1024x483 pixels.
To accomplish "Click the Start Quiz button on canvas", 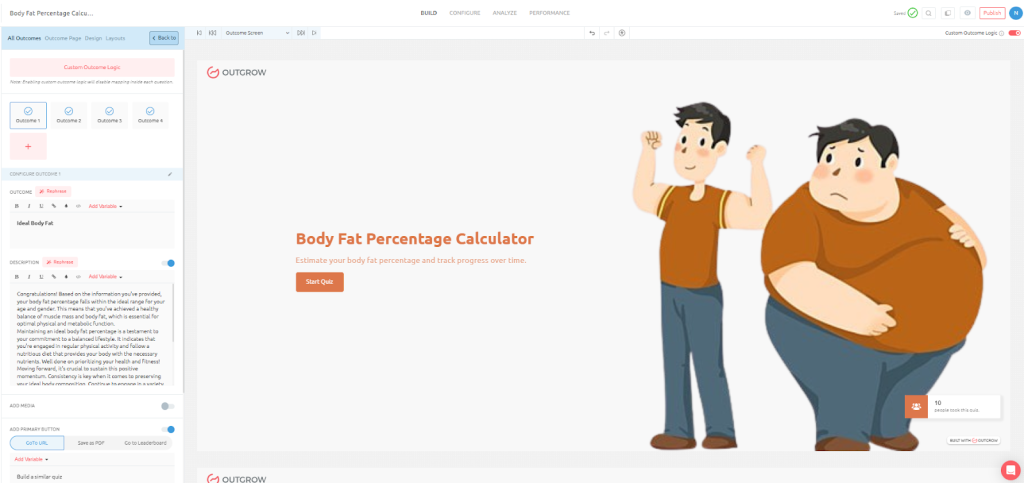I will point(319,282).
